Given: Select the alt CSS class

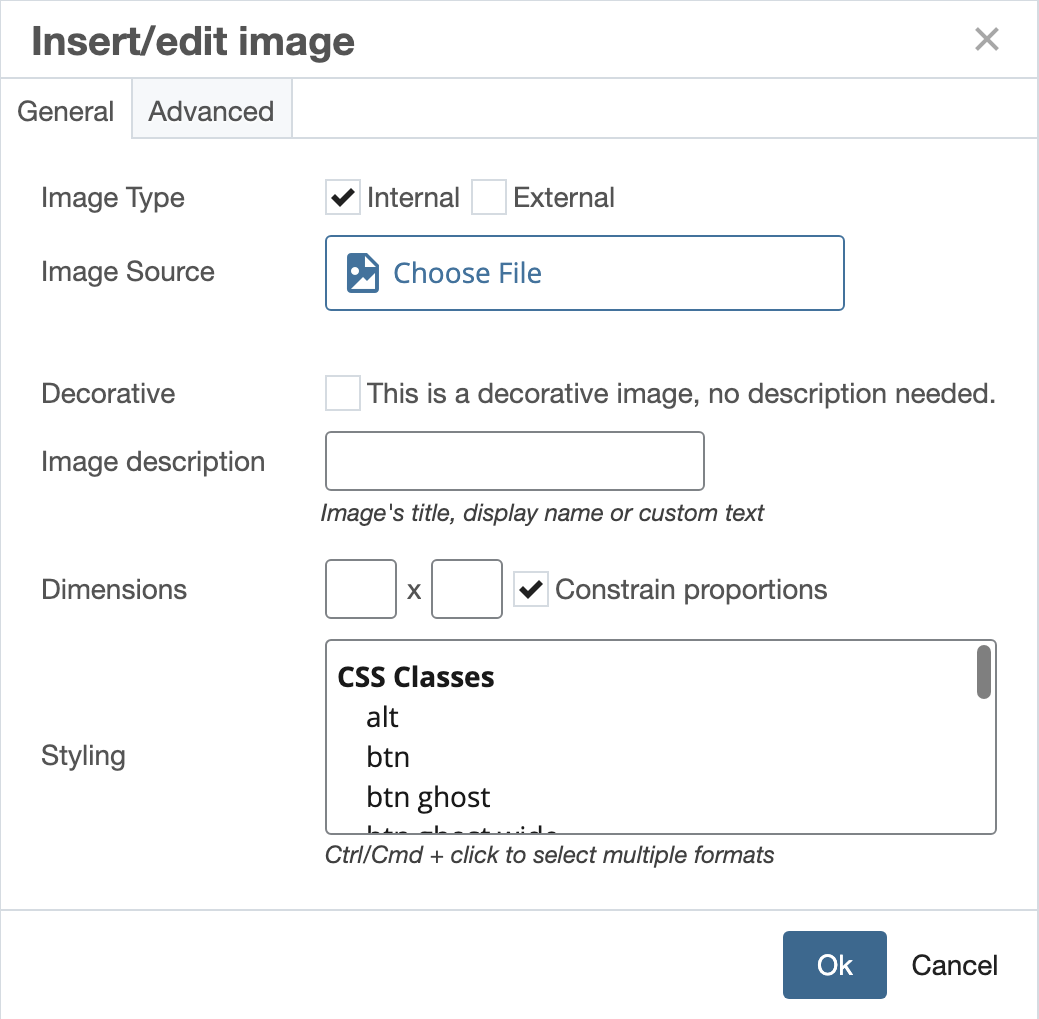Looking at the screenshot, I should pyautogui.click(x=383, y=717).
